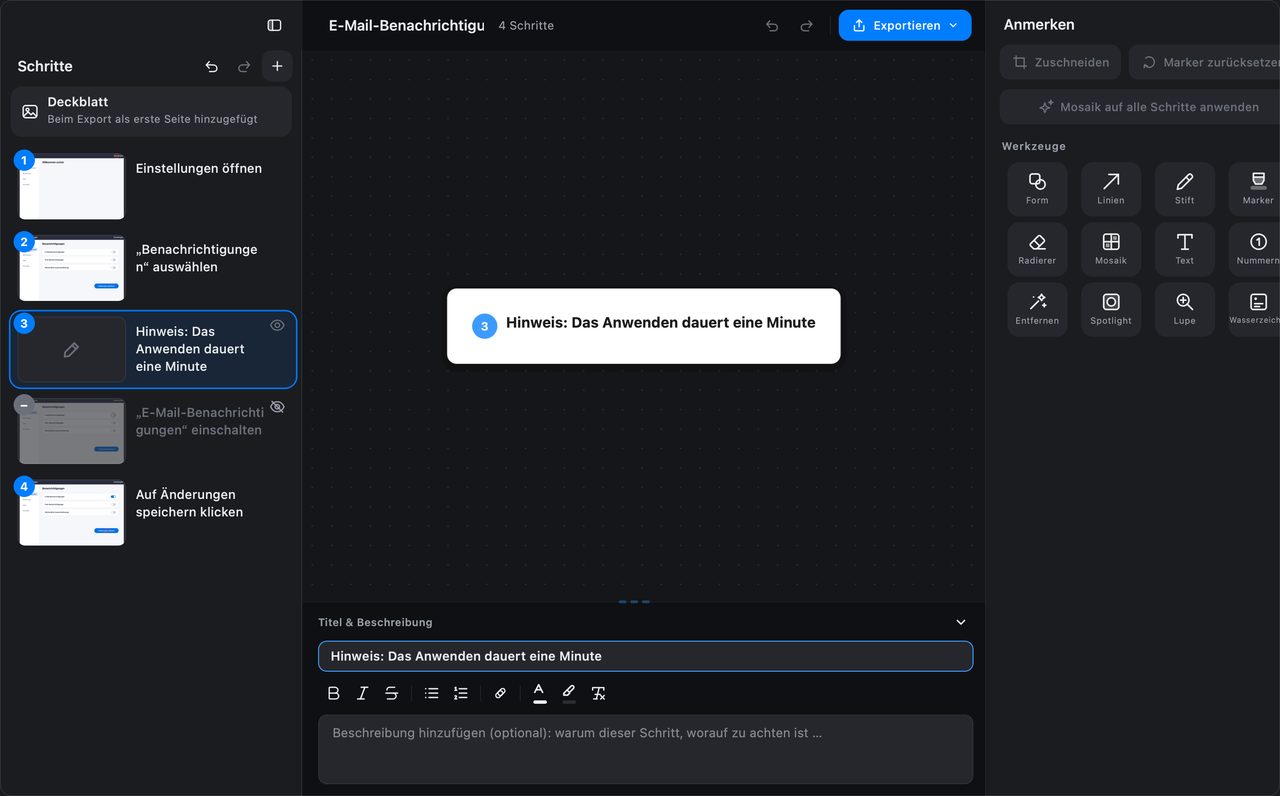The image size is (1280, 796).
Task: Open the Exportieren dropdown
Action: tap(905, 25)
